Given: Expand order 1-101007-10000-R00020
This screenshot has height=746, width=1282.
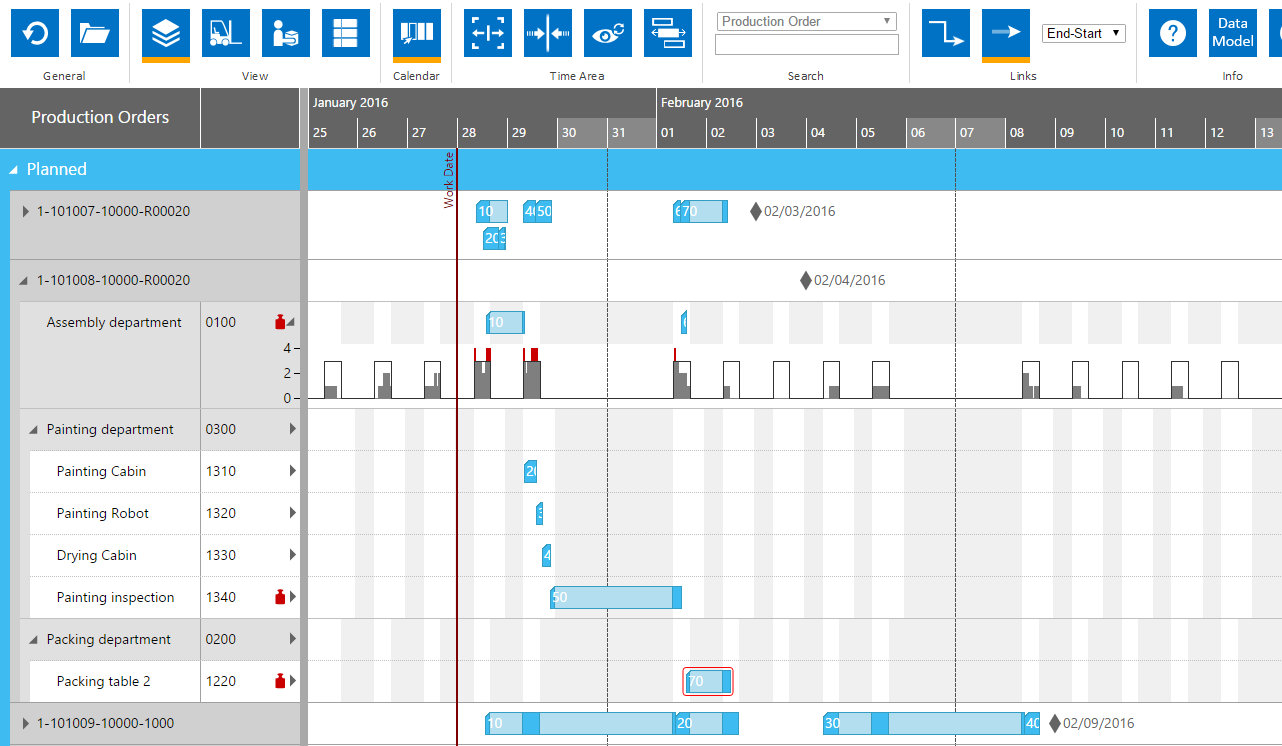Looking at the screenshot, I should click(24, 211).
